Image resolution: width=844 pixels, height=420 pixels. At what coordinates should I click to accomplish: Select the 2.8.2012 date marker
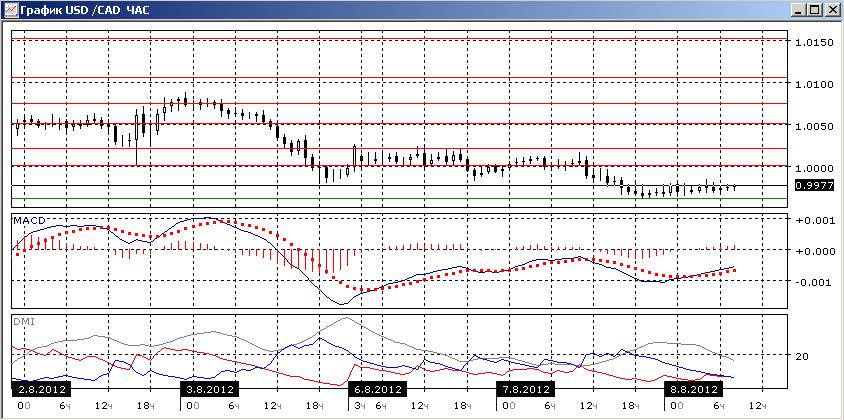41,389
